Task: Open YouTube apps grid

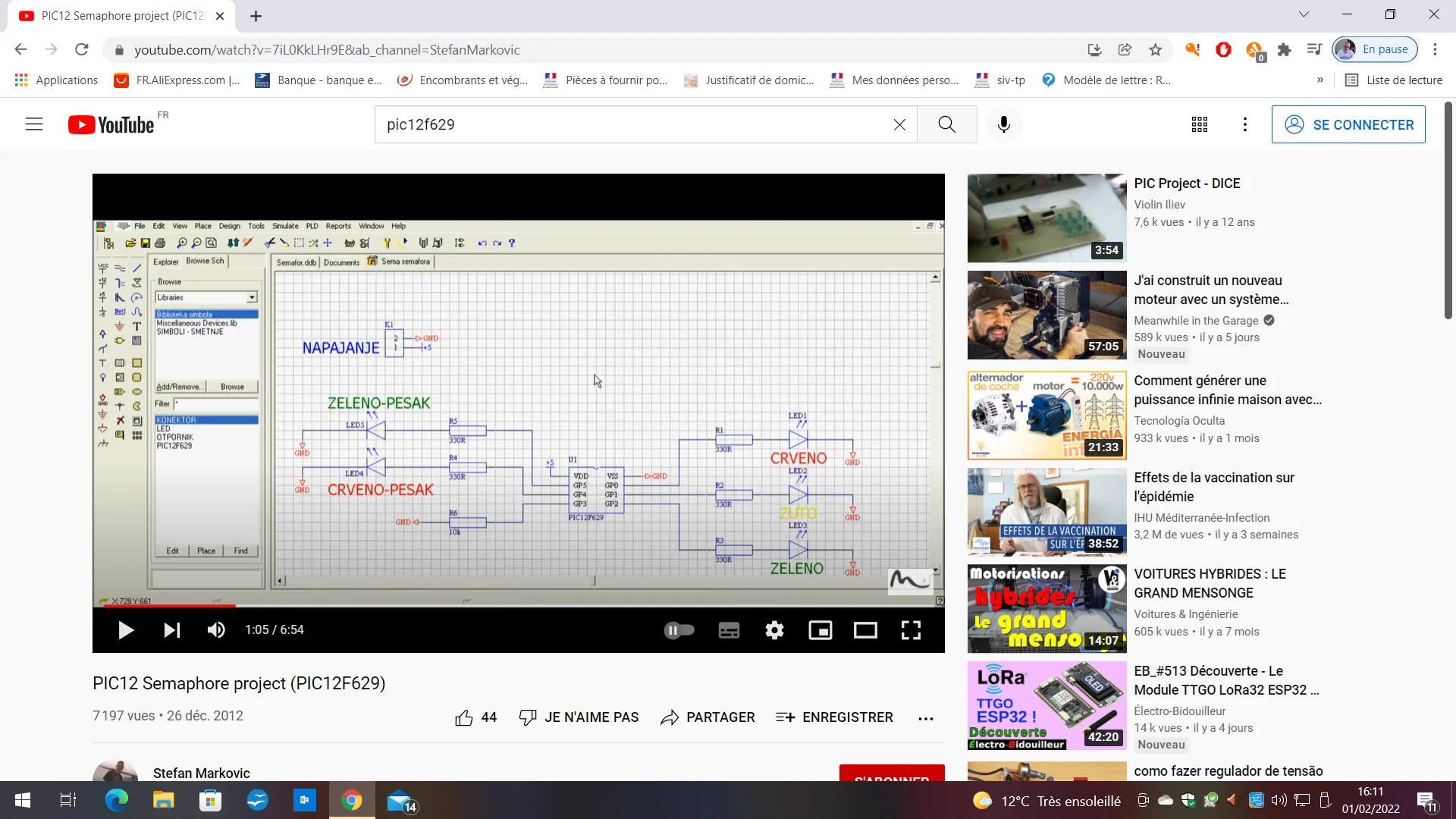Action: pyautogui.click(x=1199, y=124)
